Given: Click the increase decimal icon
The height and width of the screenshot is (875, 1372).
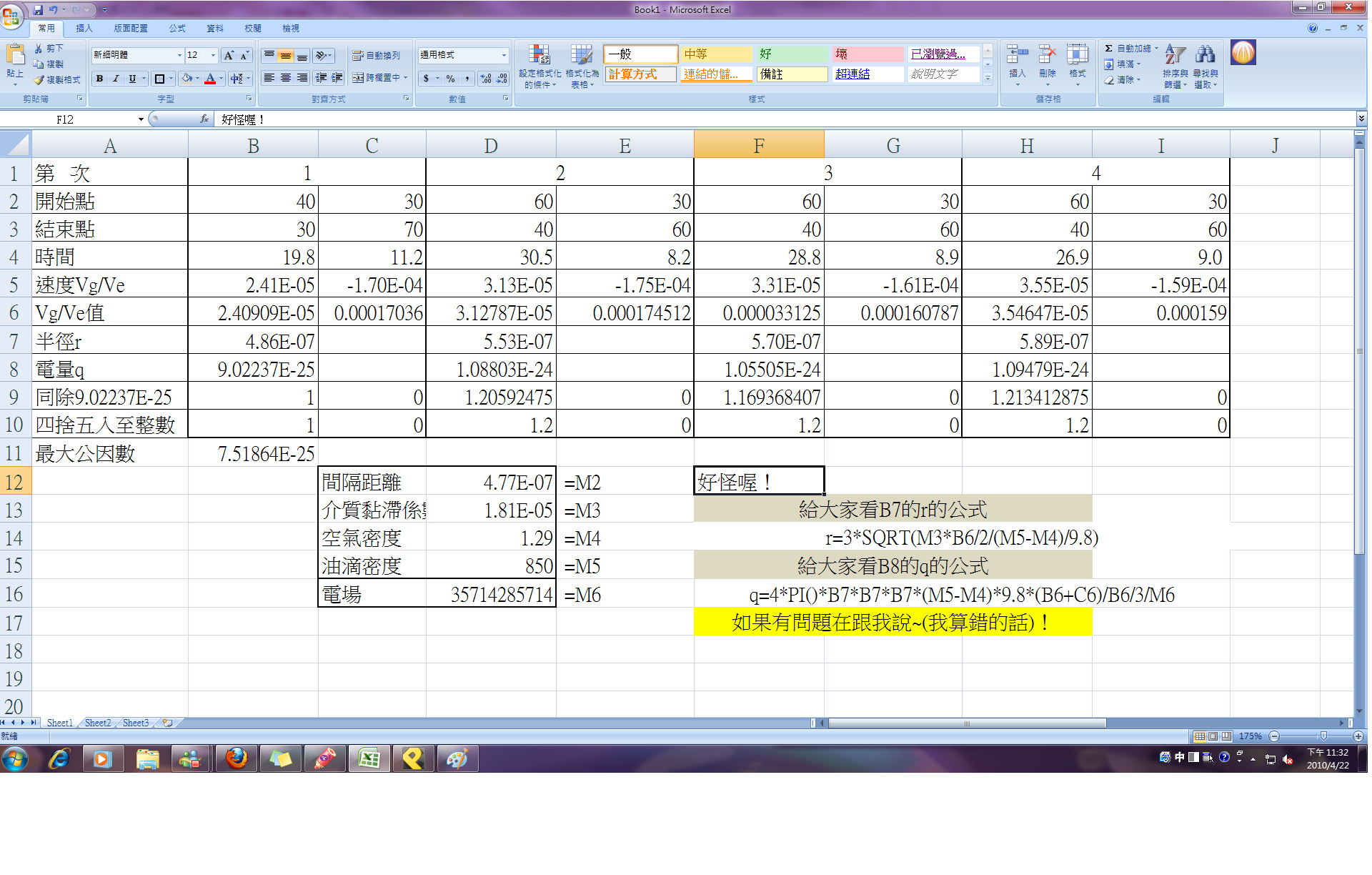Looking at the screenshot, I should (x=486, y=78).
